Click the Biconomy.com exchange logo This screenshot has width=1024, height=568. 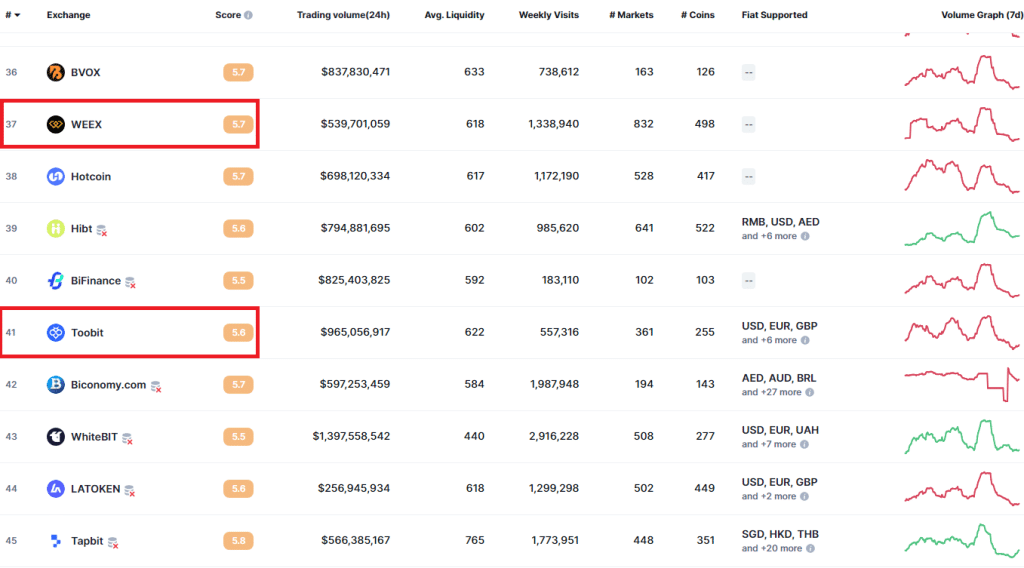coord(56,385)
